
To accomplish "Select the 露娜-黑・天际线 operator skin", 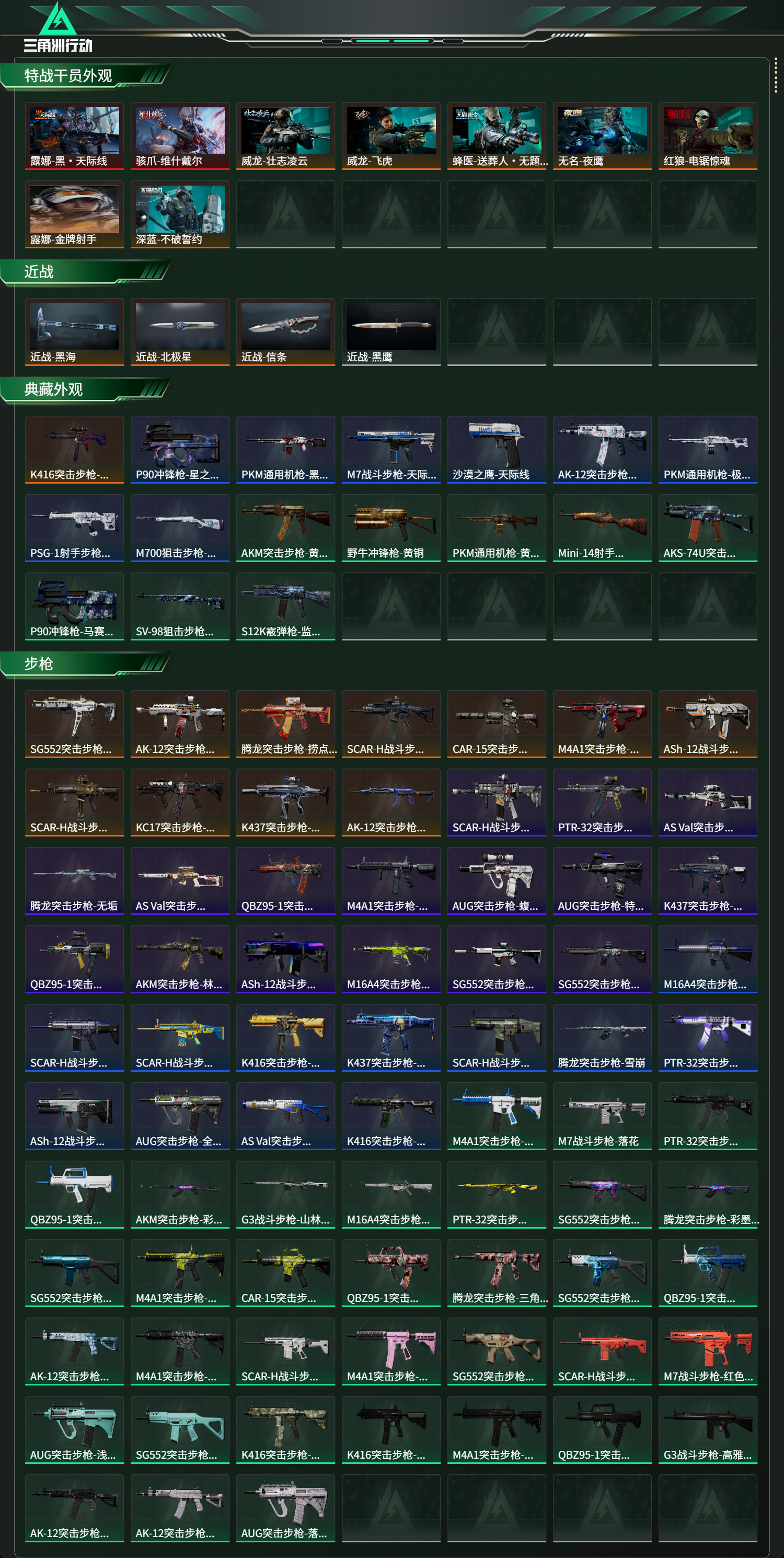I will (x=74, y=135).
